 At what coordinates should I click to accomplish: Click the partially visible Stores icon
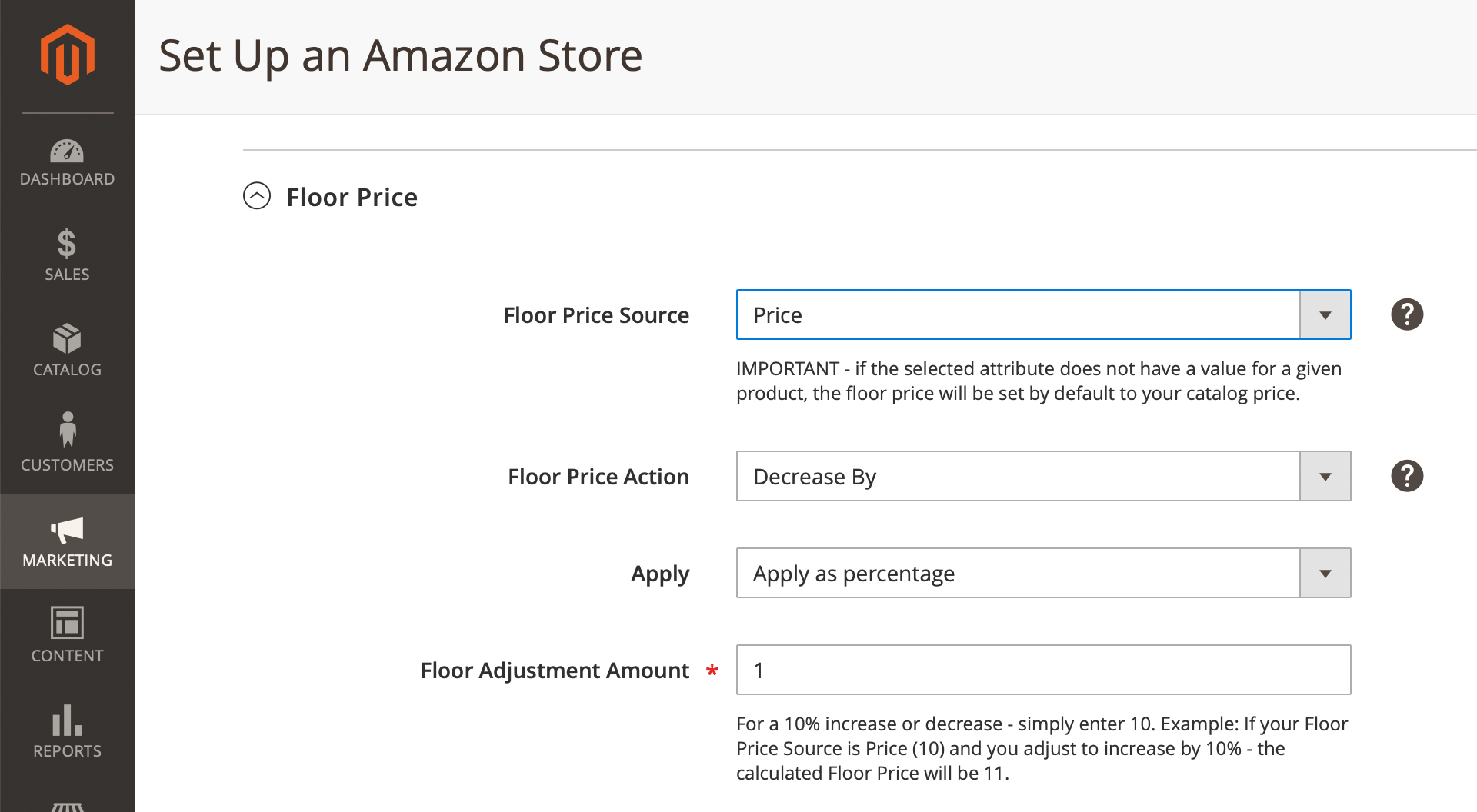67,807
